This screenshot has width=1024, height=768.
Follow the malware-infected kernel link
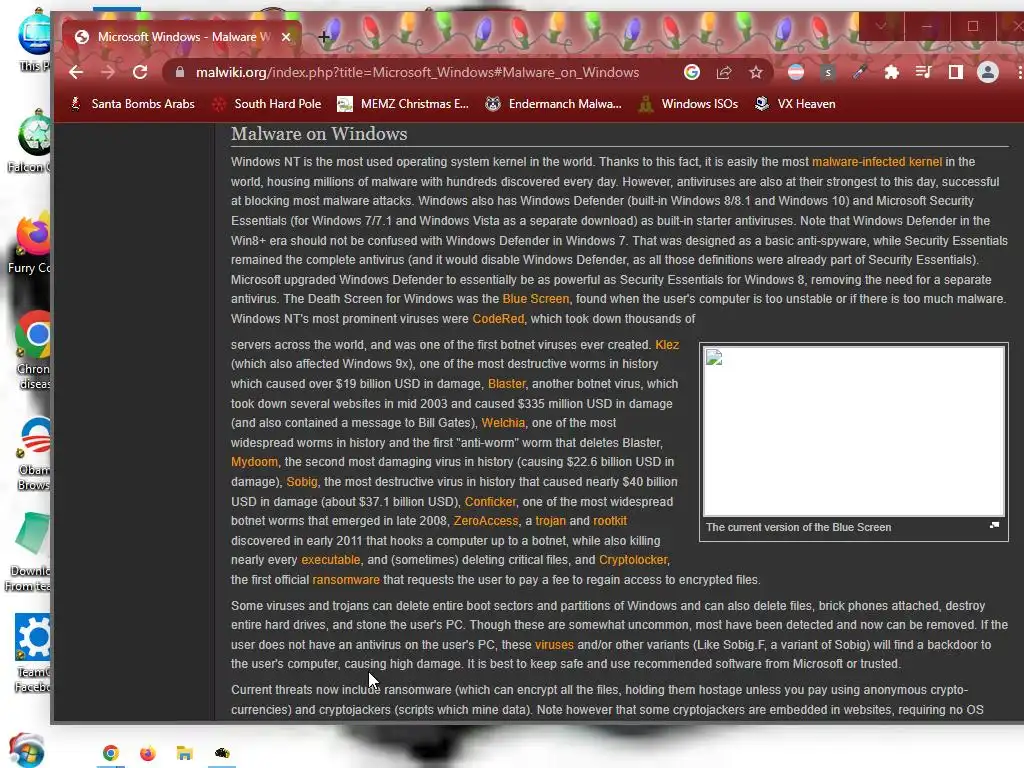876,162
